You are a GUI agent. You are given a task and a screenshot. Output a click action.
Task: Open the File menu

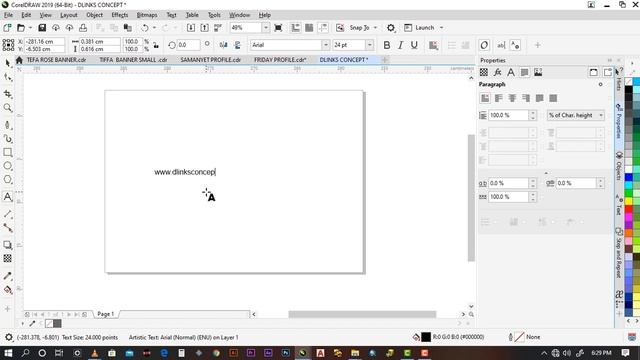pos(8,15)
